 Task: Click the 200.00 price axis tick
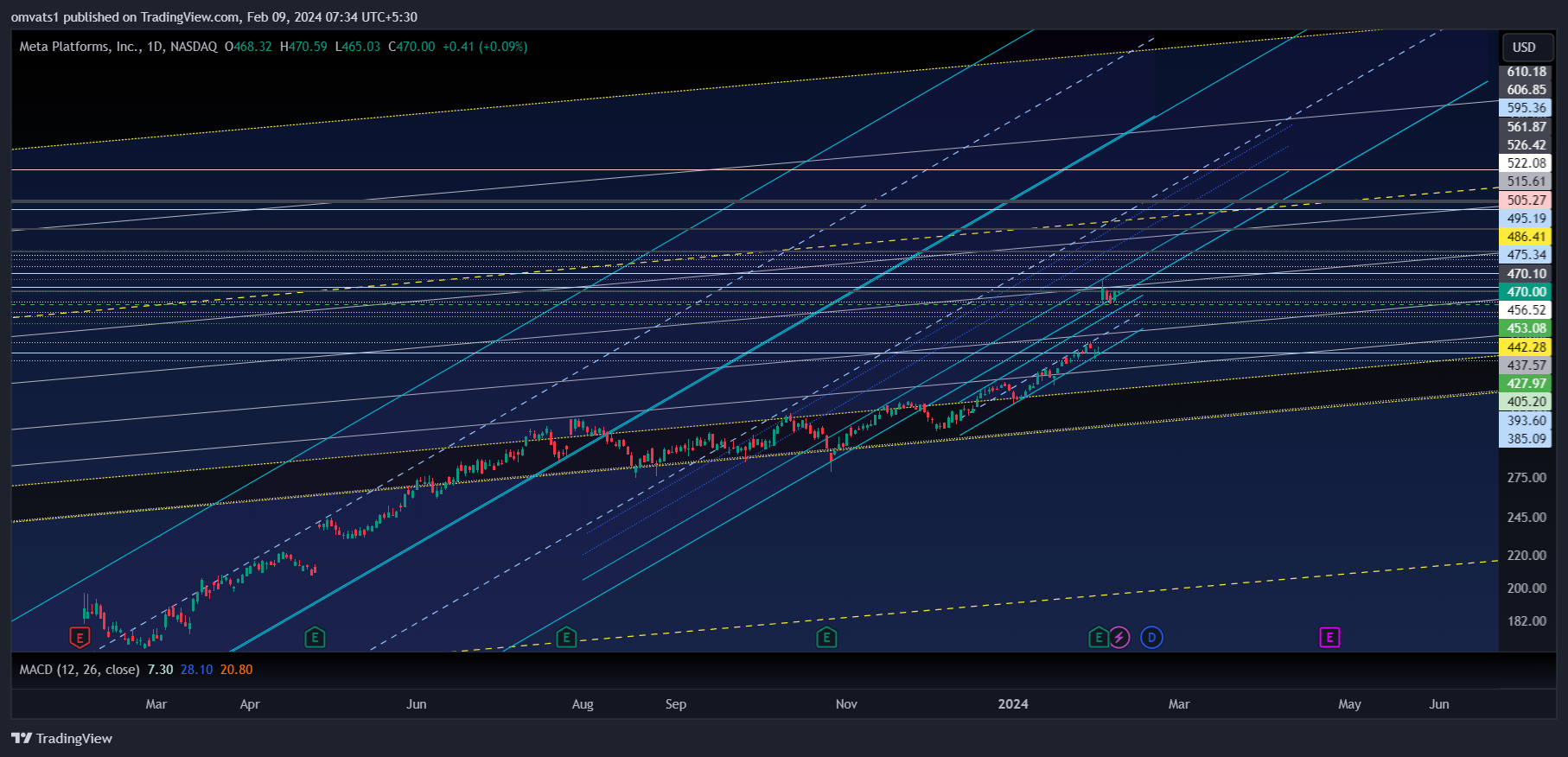point(1527,588)
